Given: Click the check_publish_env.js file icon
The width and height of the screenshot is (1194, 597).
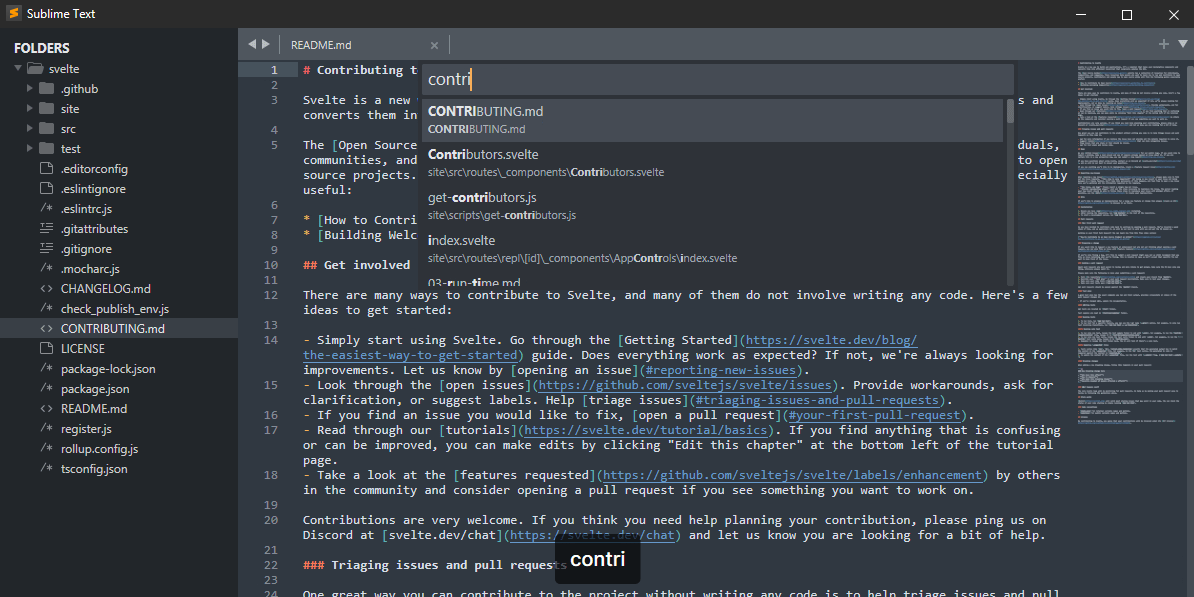Looking at the screenshot, I should click(46, 308).
